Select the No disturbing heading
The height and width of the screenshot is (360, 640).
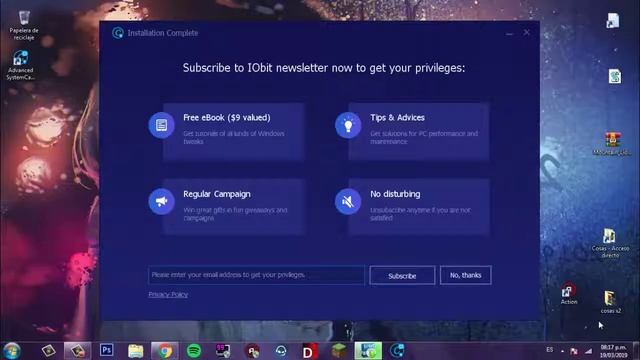pyautogui.click(x=395, y=194)
